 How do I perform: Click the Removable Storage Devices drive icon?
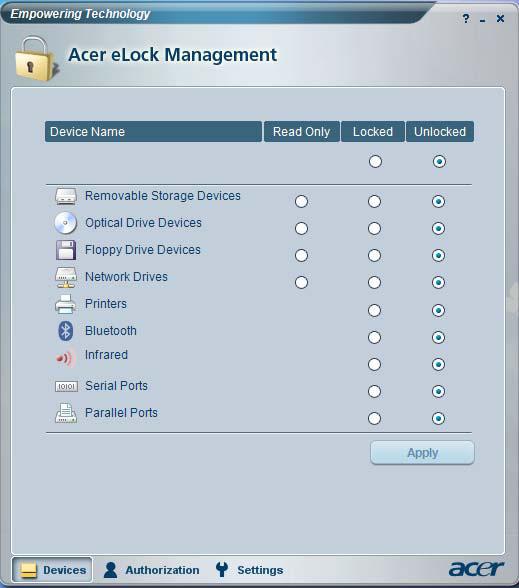[x=66, y=196]
